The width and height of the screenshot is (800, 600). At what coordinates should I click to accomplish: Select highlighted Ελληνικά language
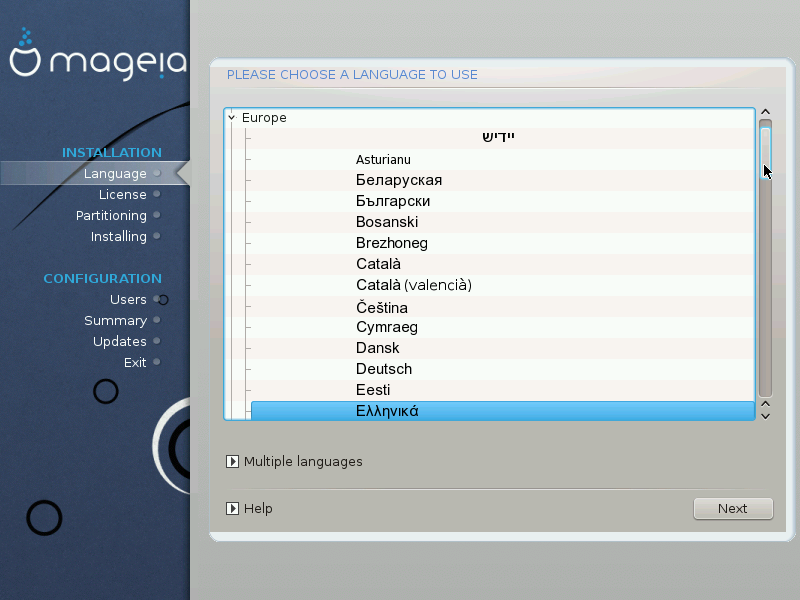[x=503, y=411]
